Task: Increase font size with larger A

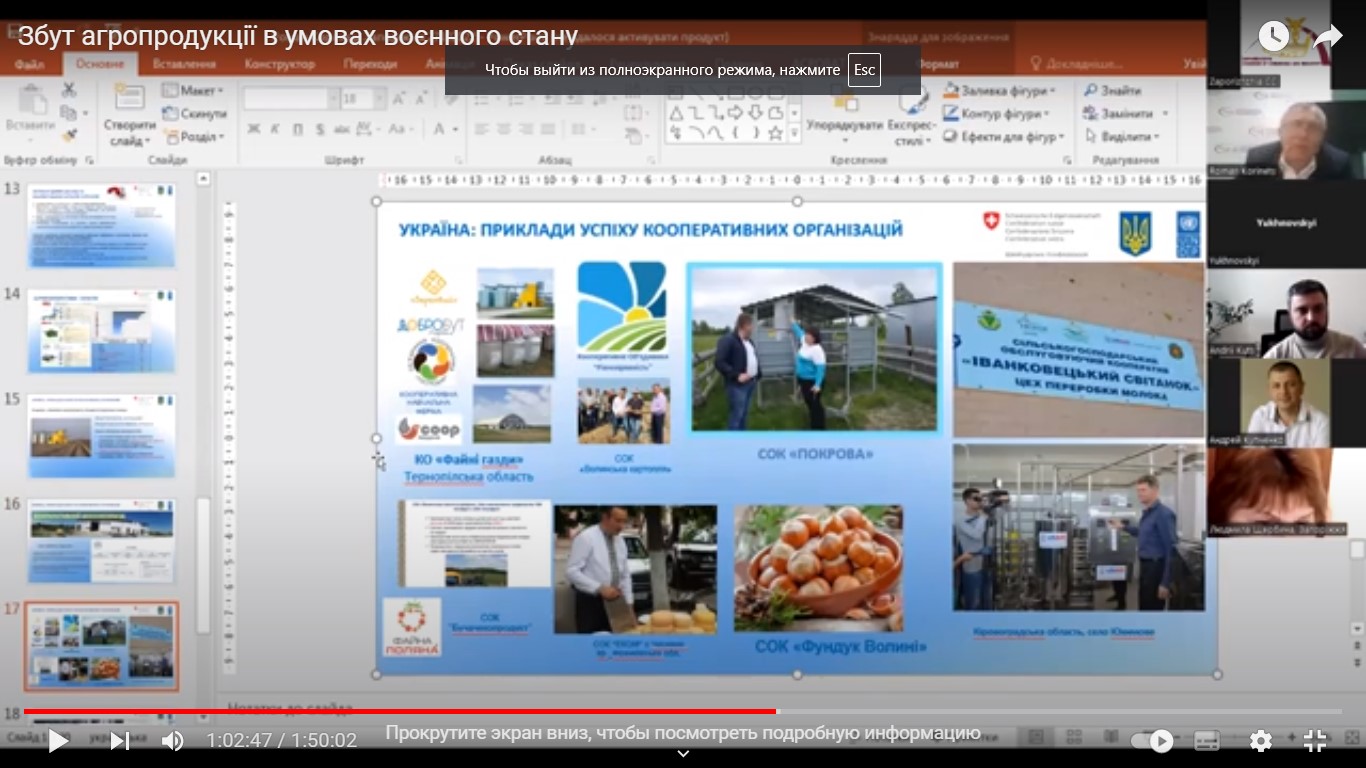Action: point(399,99)
